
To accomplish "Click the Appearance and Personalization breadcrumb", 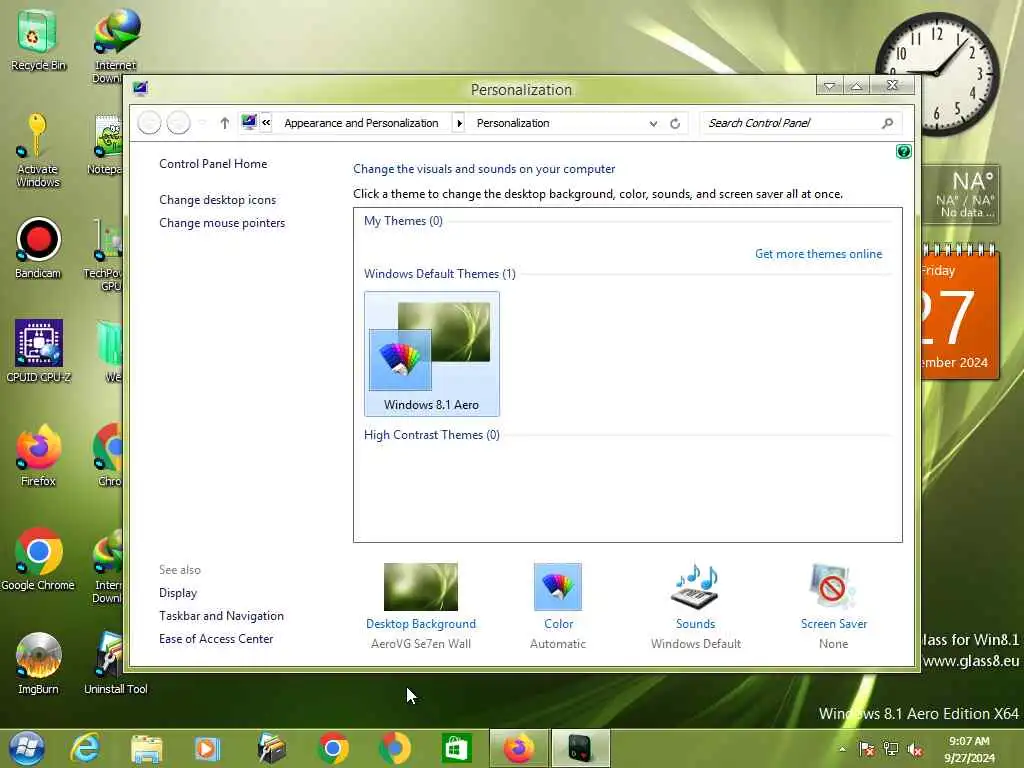I will [x=361, y=123].
